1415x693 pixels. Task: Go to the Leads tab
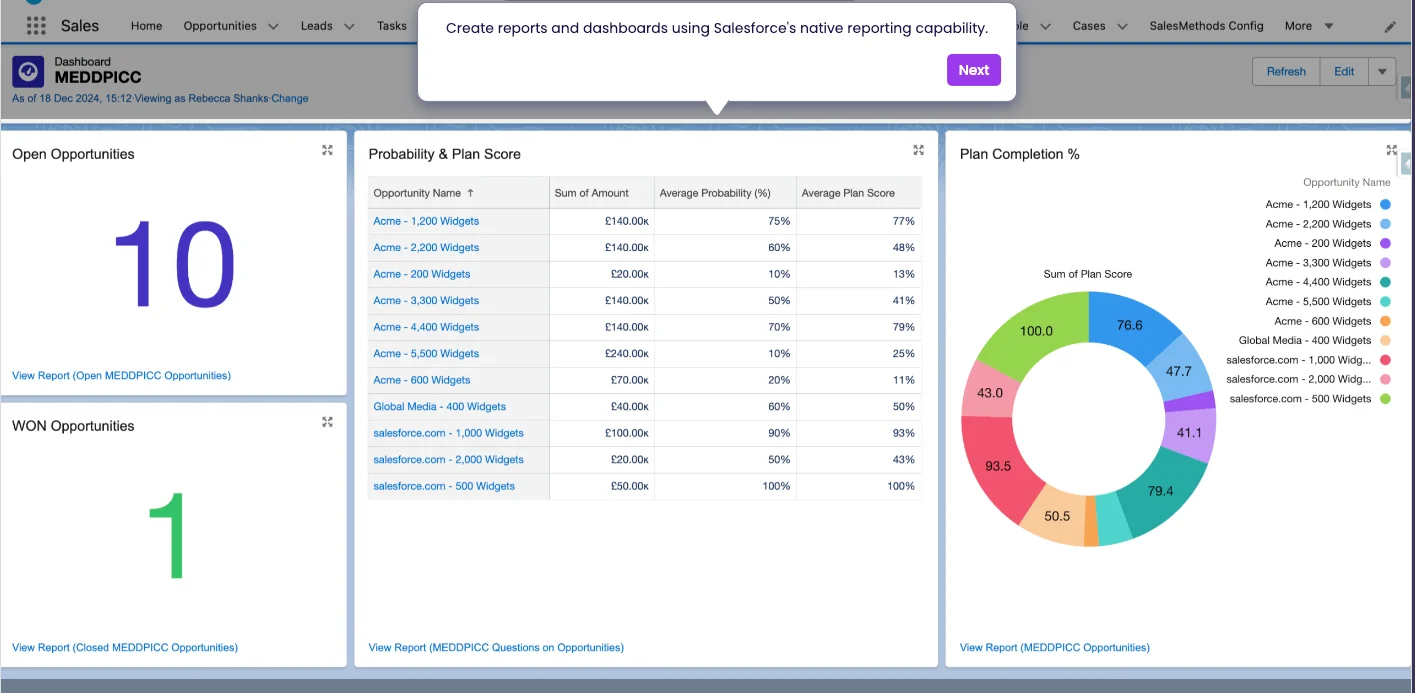point(316,26)
